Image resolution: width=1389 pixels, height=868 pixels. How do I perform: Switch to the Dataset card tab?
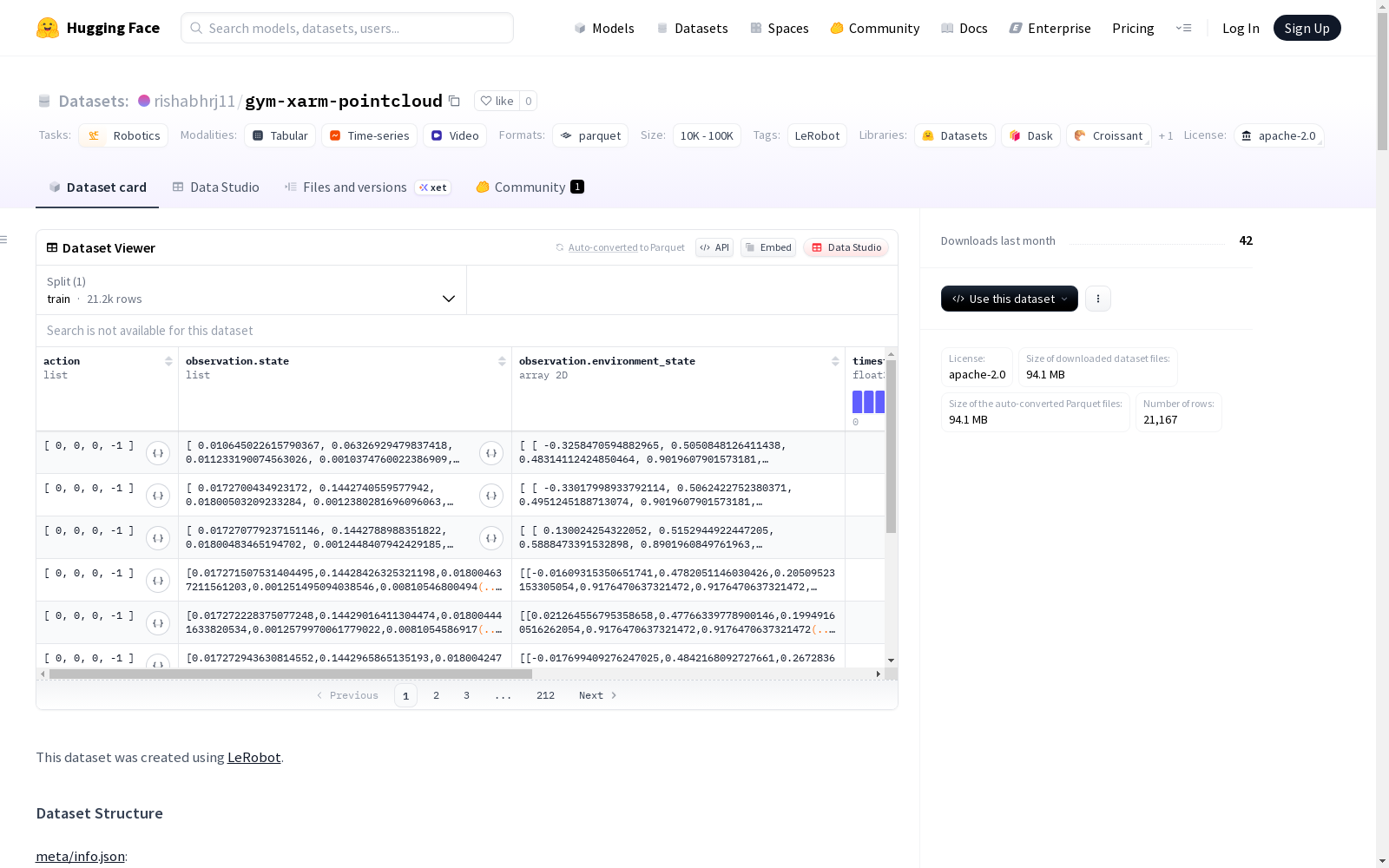(x=97, y=187)
